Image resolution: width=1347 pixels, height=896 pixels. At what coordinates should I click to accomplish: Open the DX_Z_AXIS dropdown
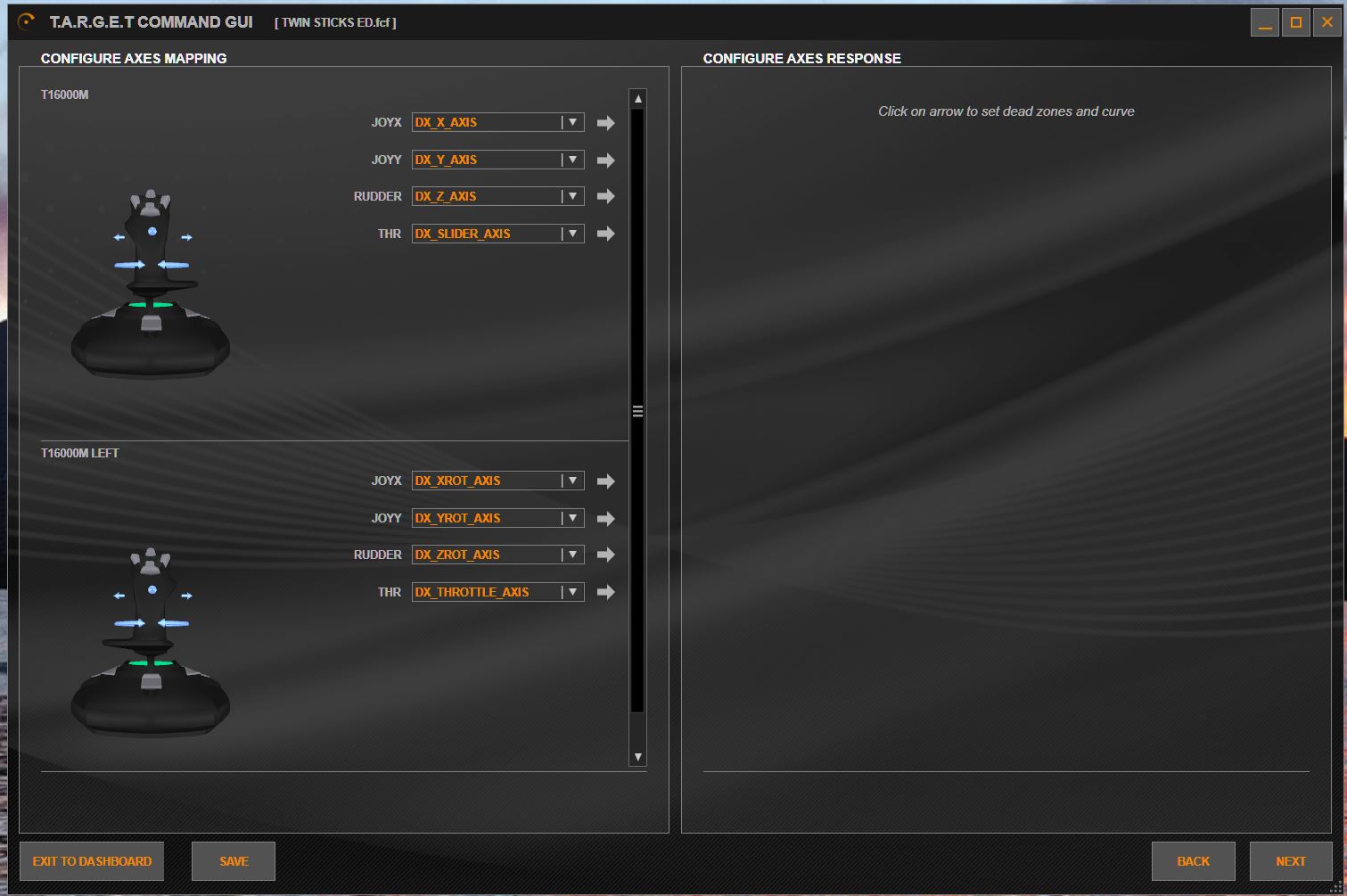pyautogui.click(x=497, y=196)
